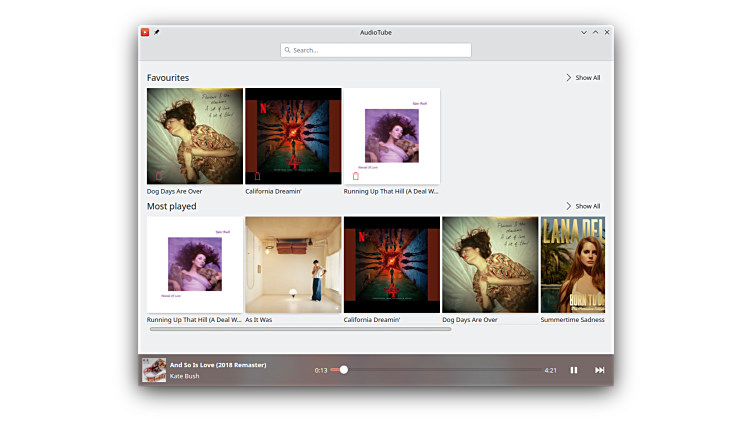Click the pin window icon in title bar

pyautogui.click(x=157, y=32)
